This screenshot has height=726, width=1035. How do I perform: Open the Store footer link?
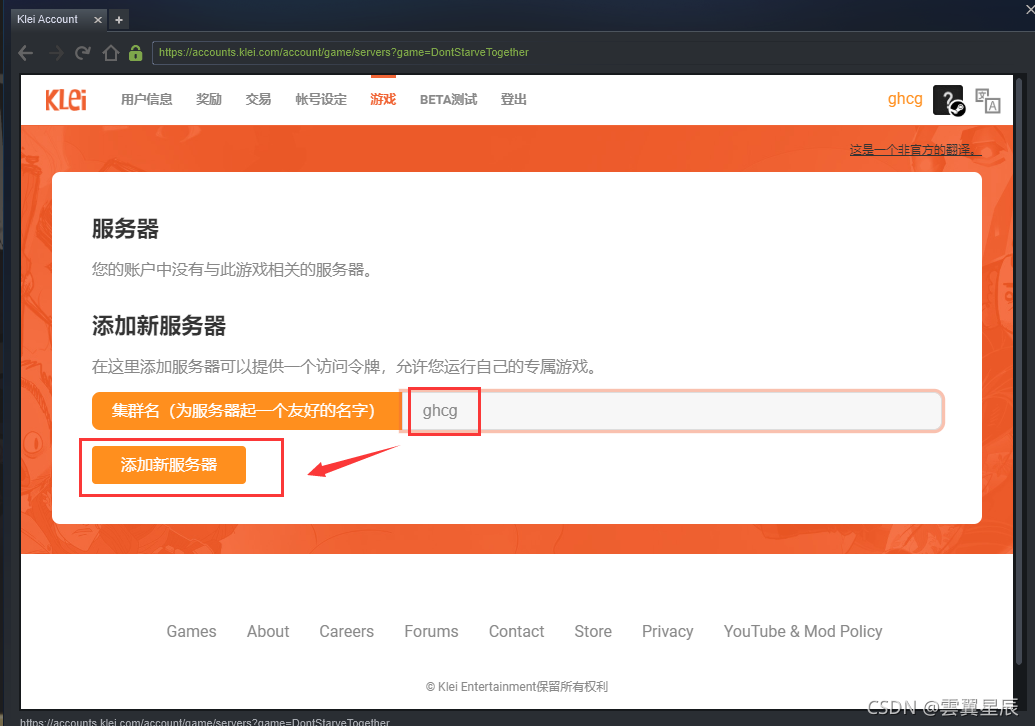click(x=593, y=632)
